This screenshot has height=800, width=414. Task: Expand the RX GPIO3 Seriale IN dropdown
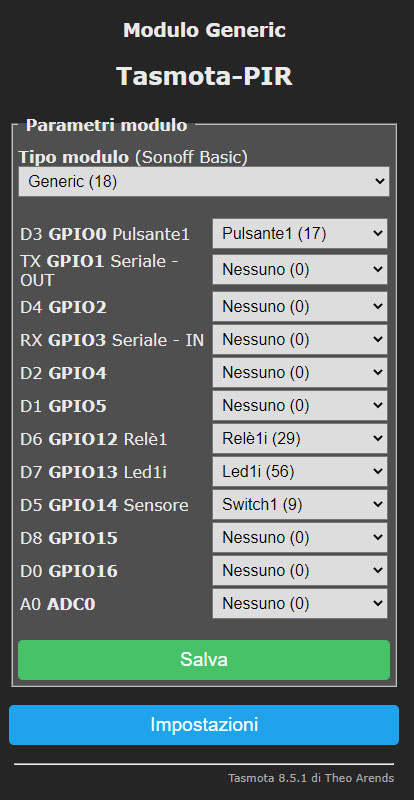pyautogui.click(x=300, y=339)
